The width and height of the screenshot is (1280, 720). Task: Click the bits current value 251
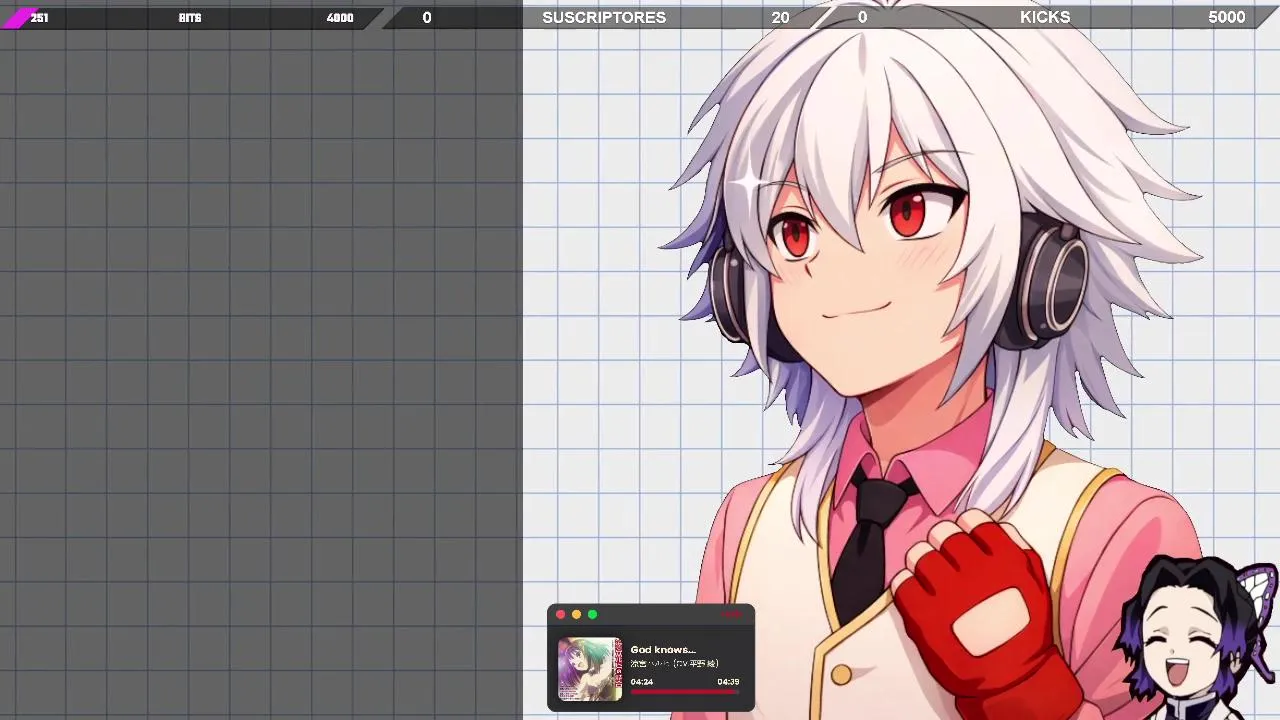(40, 18)
